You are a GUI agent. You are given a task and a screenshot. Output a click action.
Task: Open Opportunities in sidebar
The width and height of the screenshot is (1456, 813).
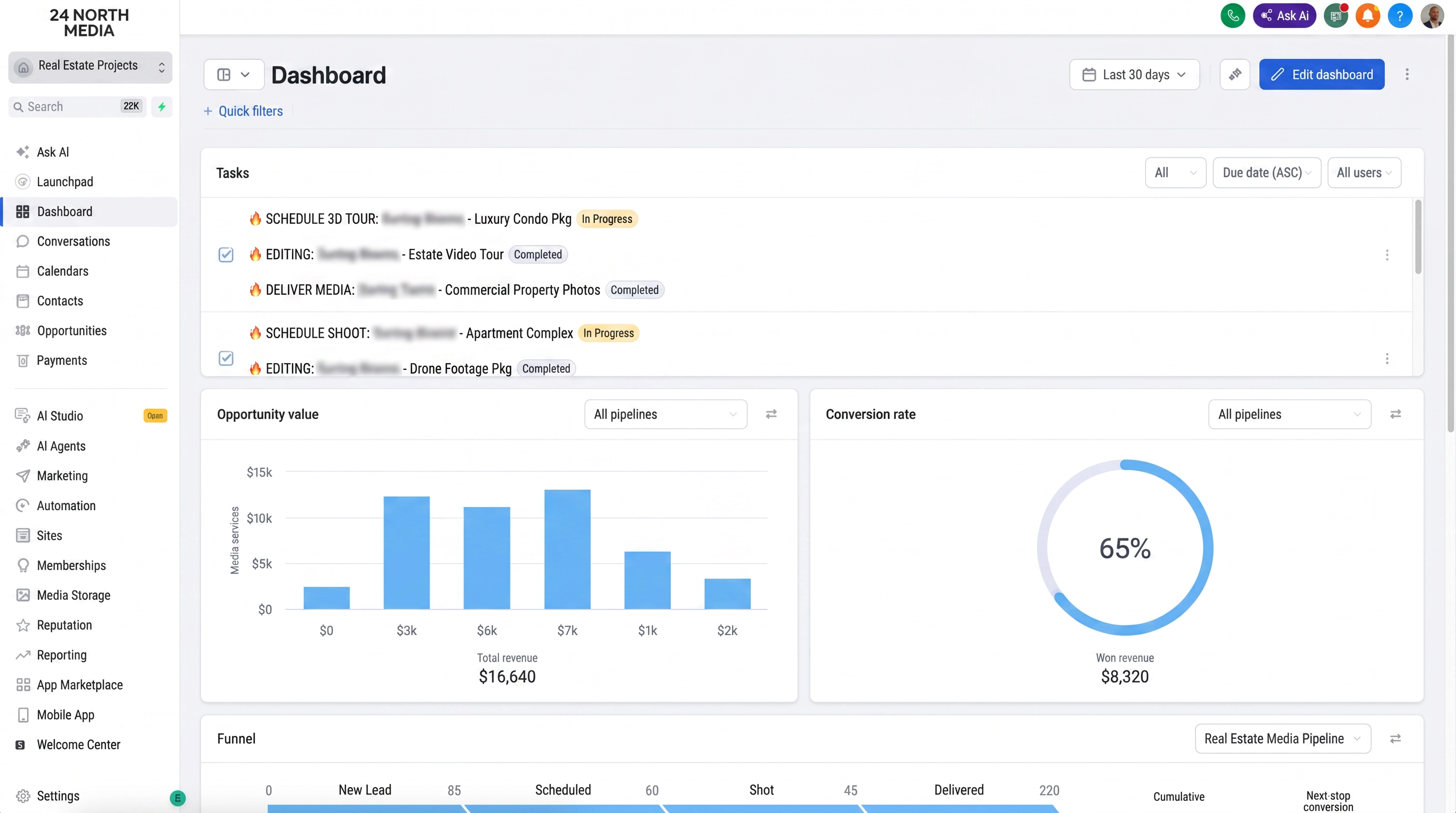pyautogui.click(x=90, y=331)
